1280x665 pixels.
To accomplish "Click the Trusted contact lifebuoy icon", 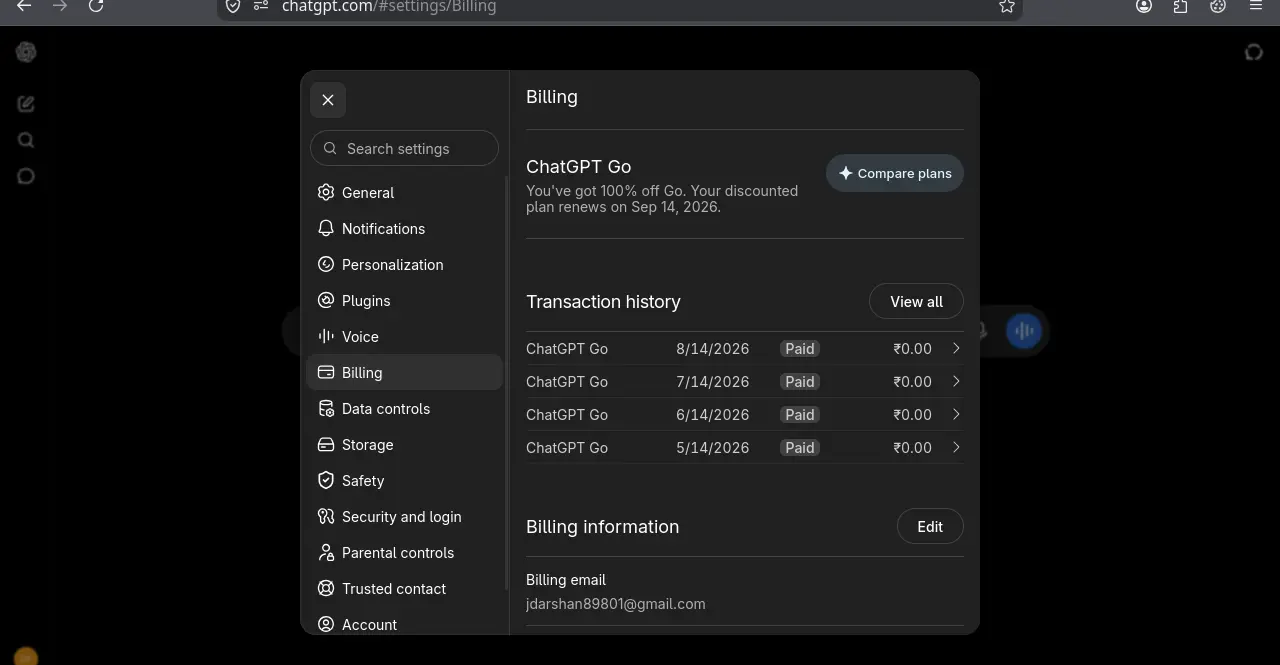I will click(x=325, y=588).
